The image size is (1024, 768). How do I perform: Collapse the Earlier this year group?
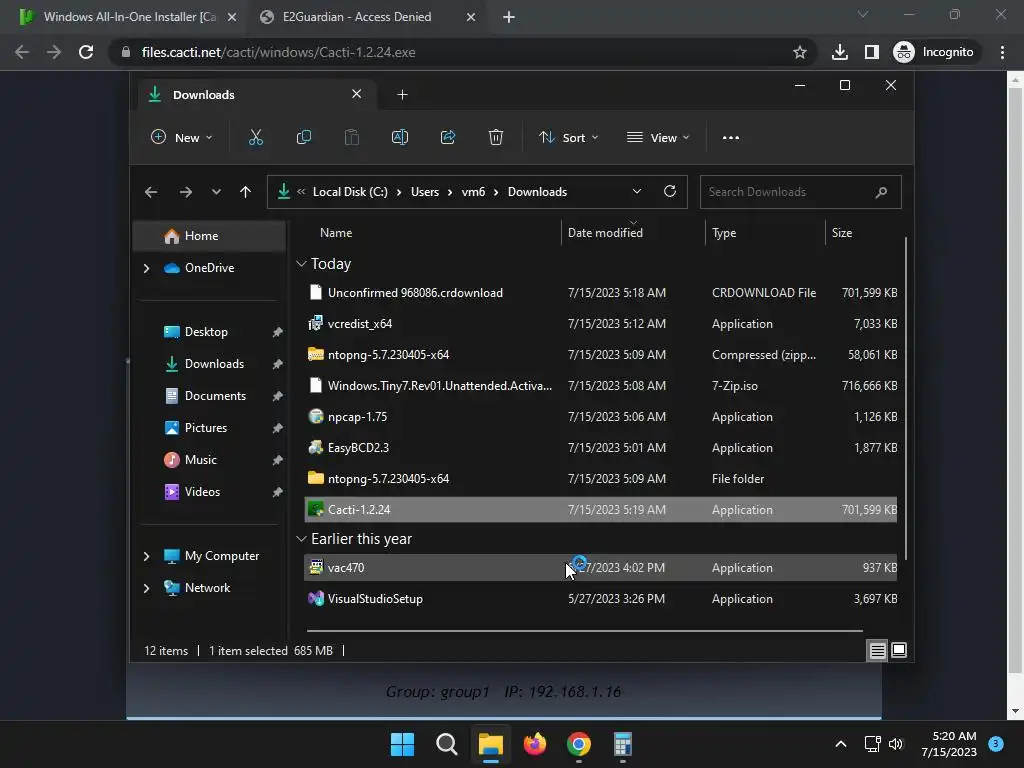point(301,539)
